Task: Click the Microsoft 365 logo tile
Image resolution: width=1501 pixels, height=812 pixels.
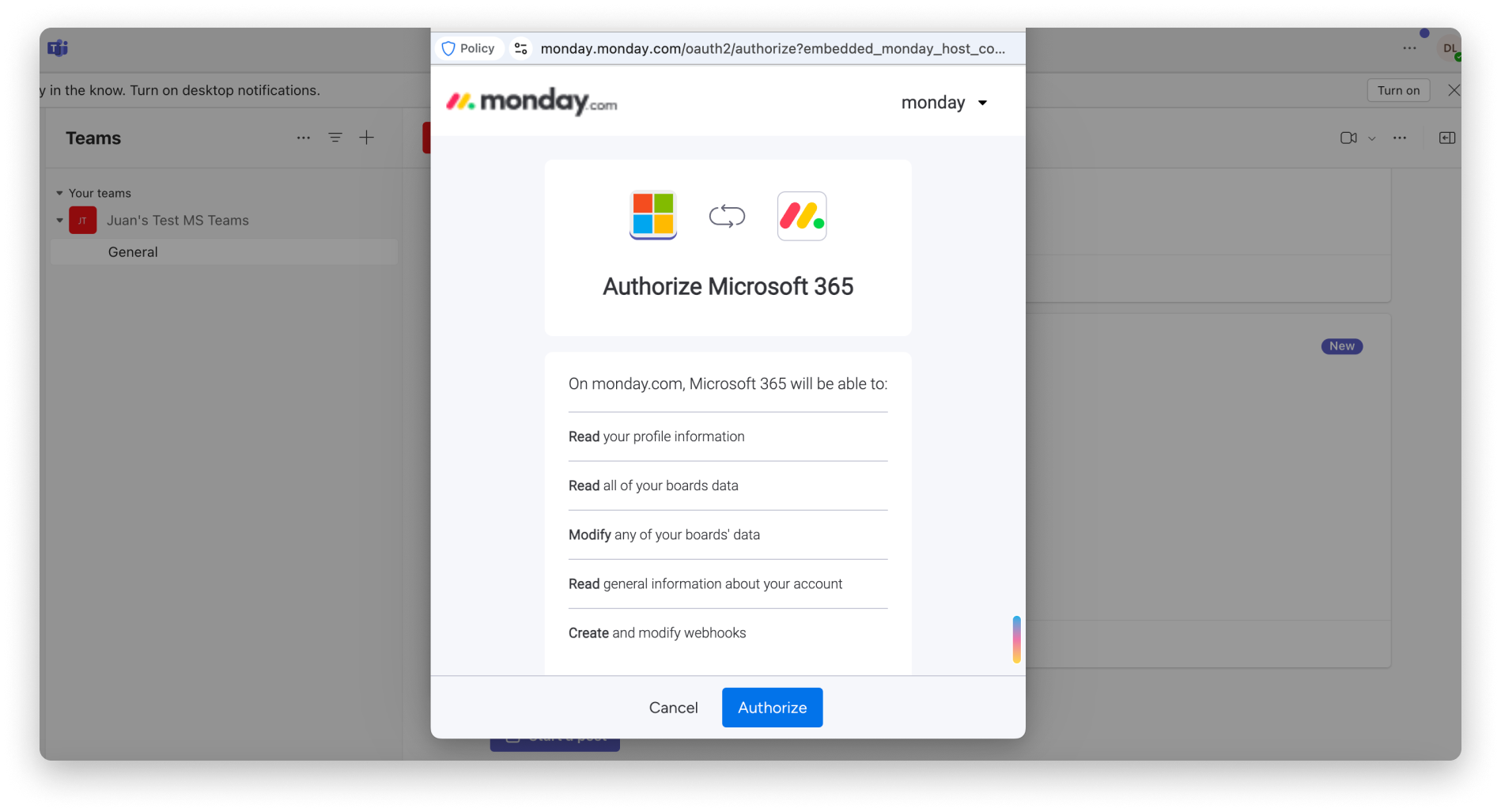Action: click(653, 215)
